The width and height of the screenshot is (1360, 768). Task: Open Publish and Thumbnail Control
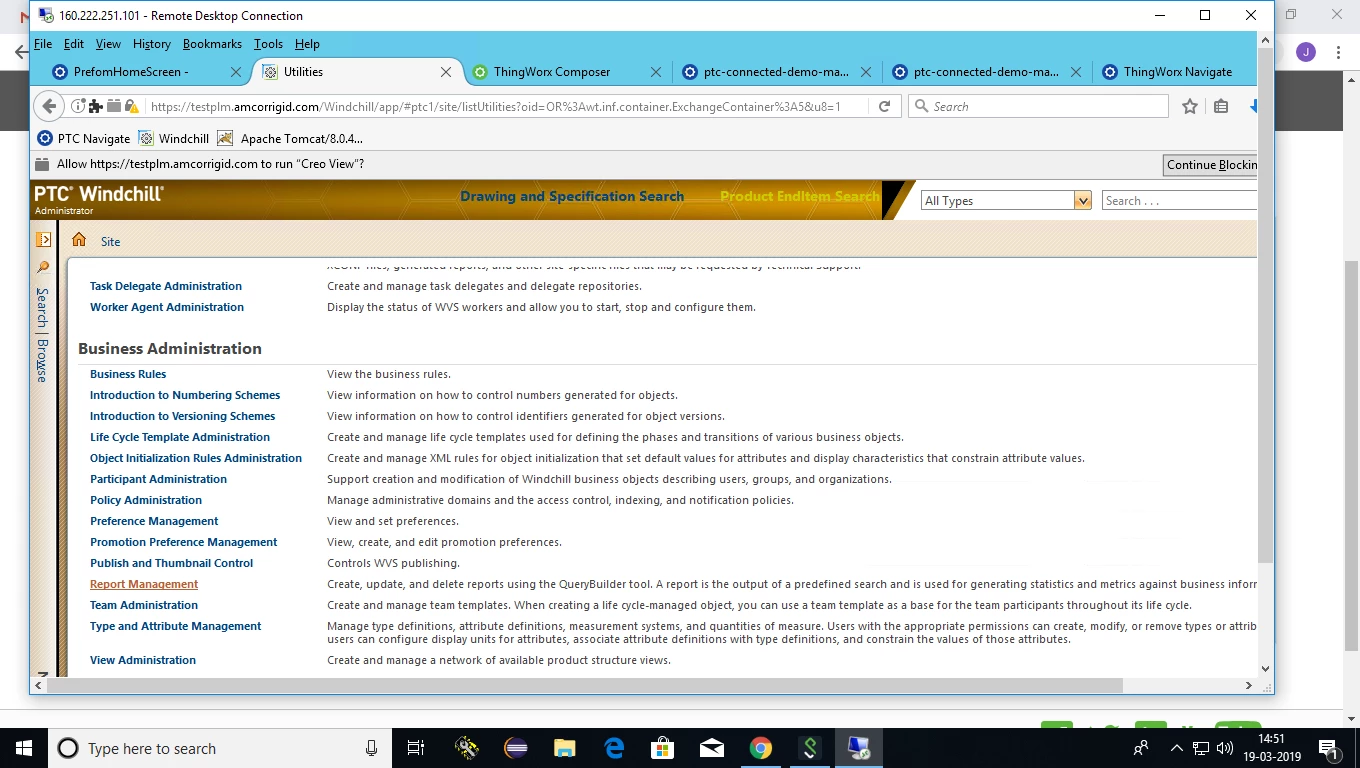point(171,563)
